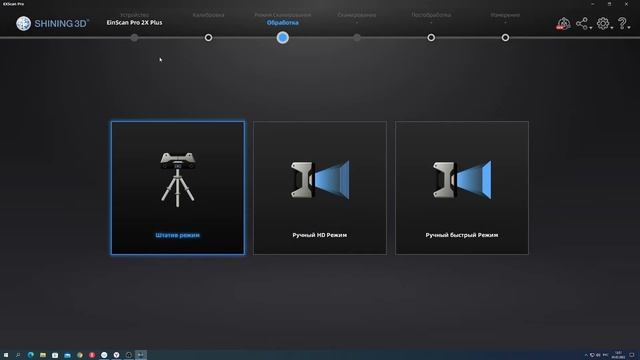Screen dimensions: 640x360
Task: Open the taskbar clock and date
Action: pyautogui.click(x=618, y=355)
